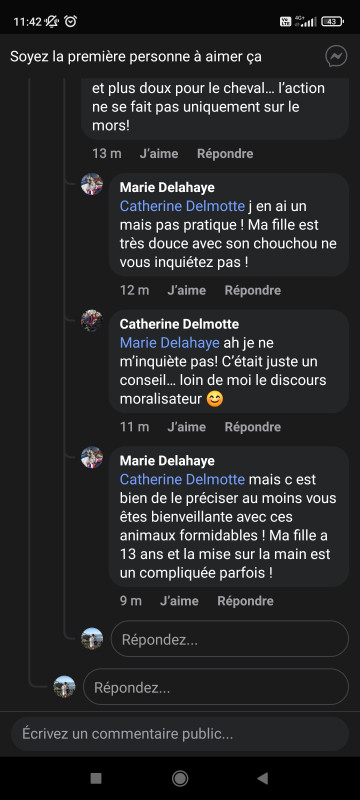Open the Marie Delahaye mention link
The height and width of the screenshot is (800, 360).
(x=169, y=343)
